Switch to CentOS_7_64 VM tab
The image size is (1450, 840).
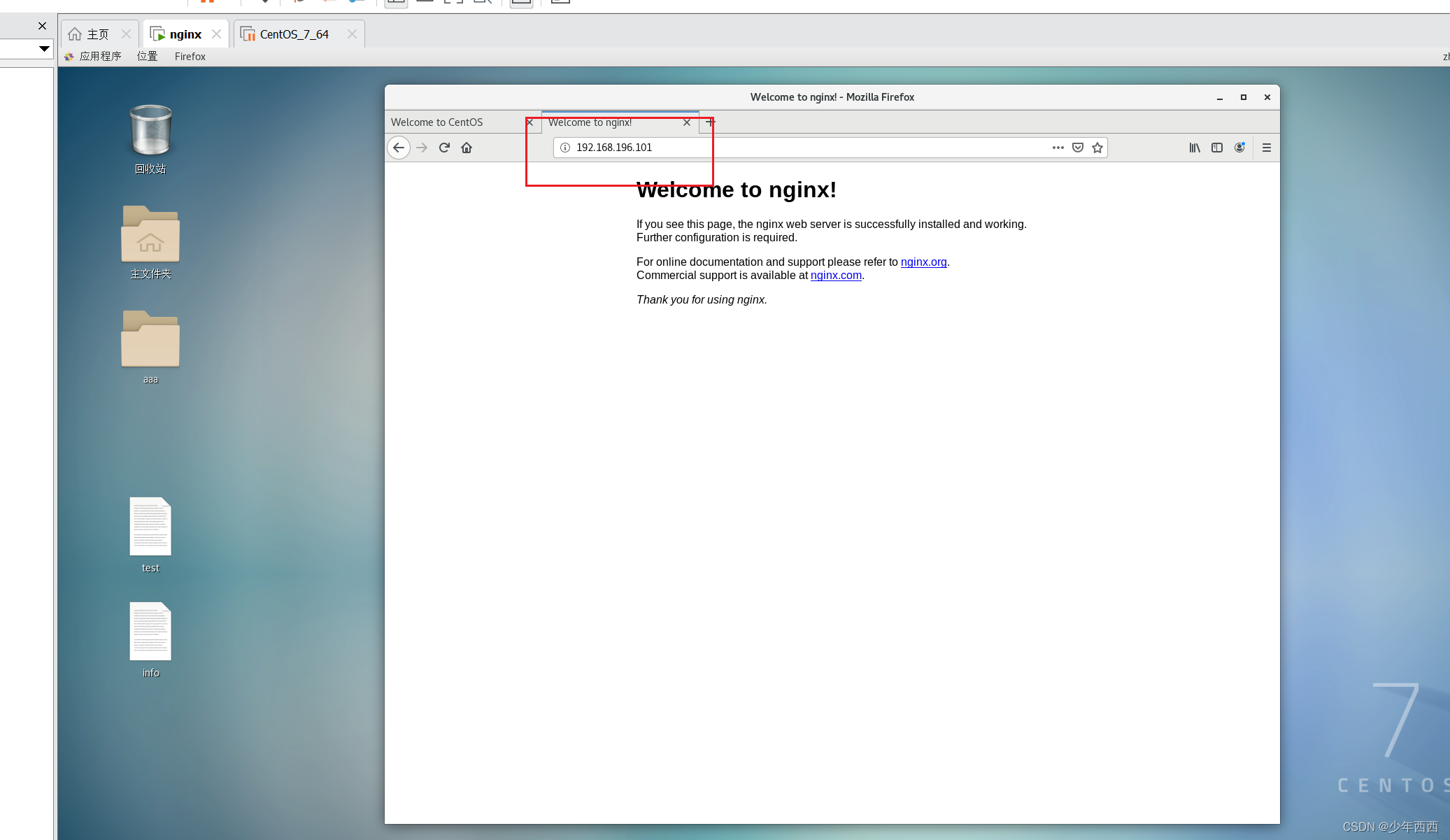pyautogui.click(x=294, y=34)
